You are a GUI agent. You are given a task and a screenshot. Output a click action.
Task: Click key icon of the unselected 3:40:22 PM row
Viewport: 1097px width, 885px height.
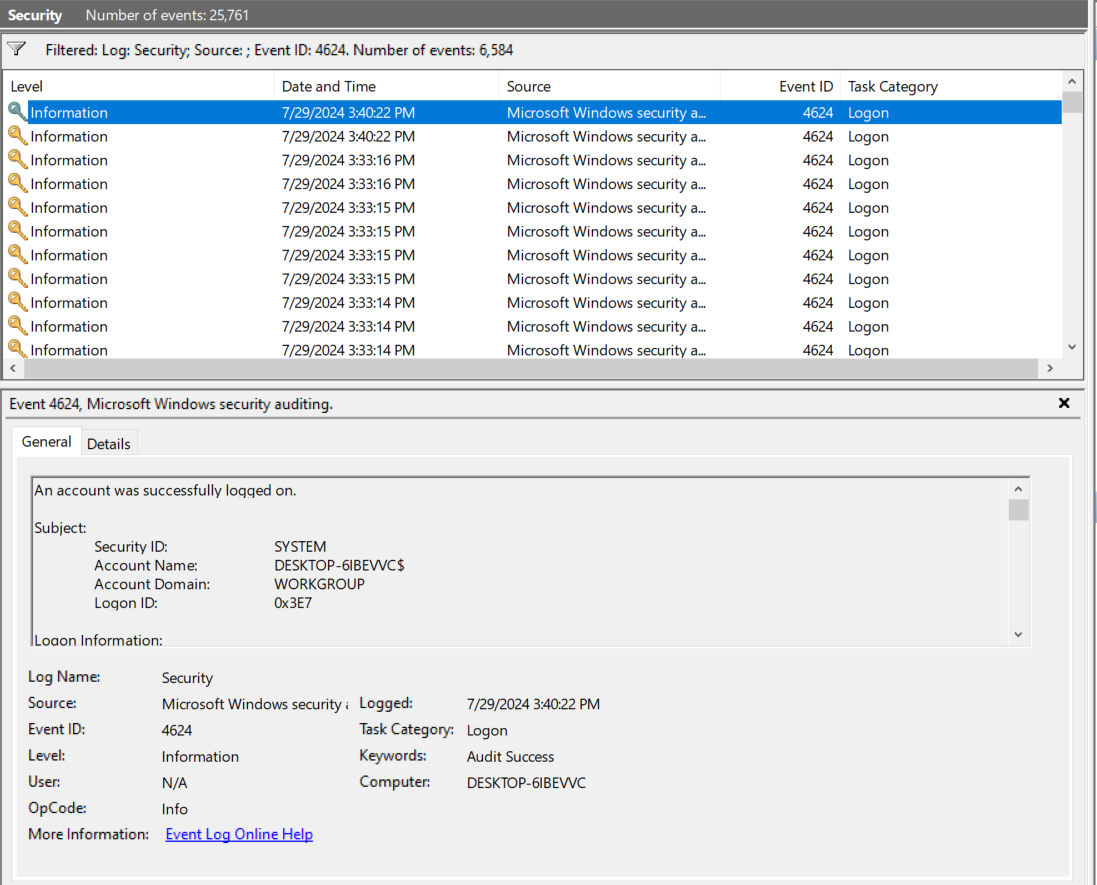pos(17,135)
